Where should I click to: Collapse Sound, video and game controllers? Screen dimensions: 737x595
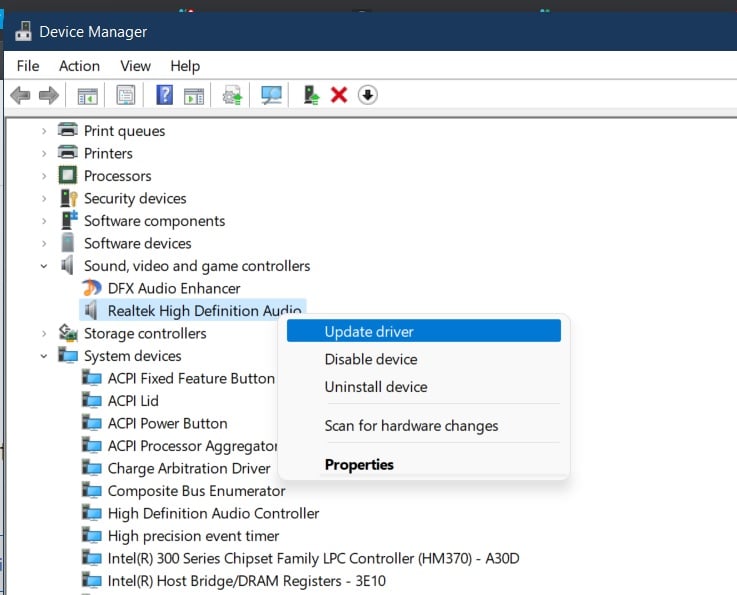pos(44,266)
